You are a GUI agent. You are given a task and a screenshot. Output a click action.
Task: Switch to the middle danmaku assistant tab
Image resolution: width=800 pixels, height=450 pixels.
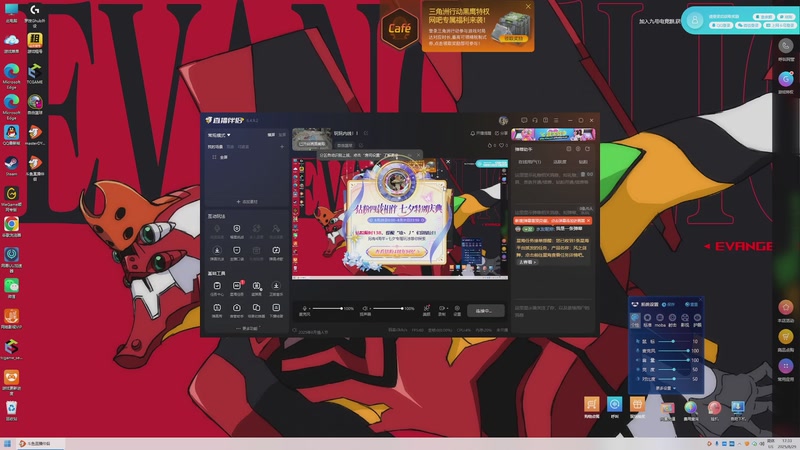560,162
